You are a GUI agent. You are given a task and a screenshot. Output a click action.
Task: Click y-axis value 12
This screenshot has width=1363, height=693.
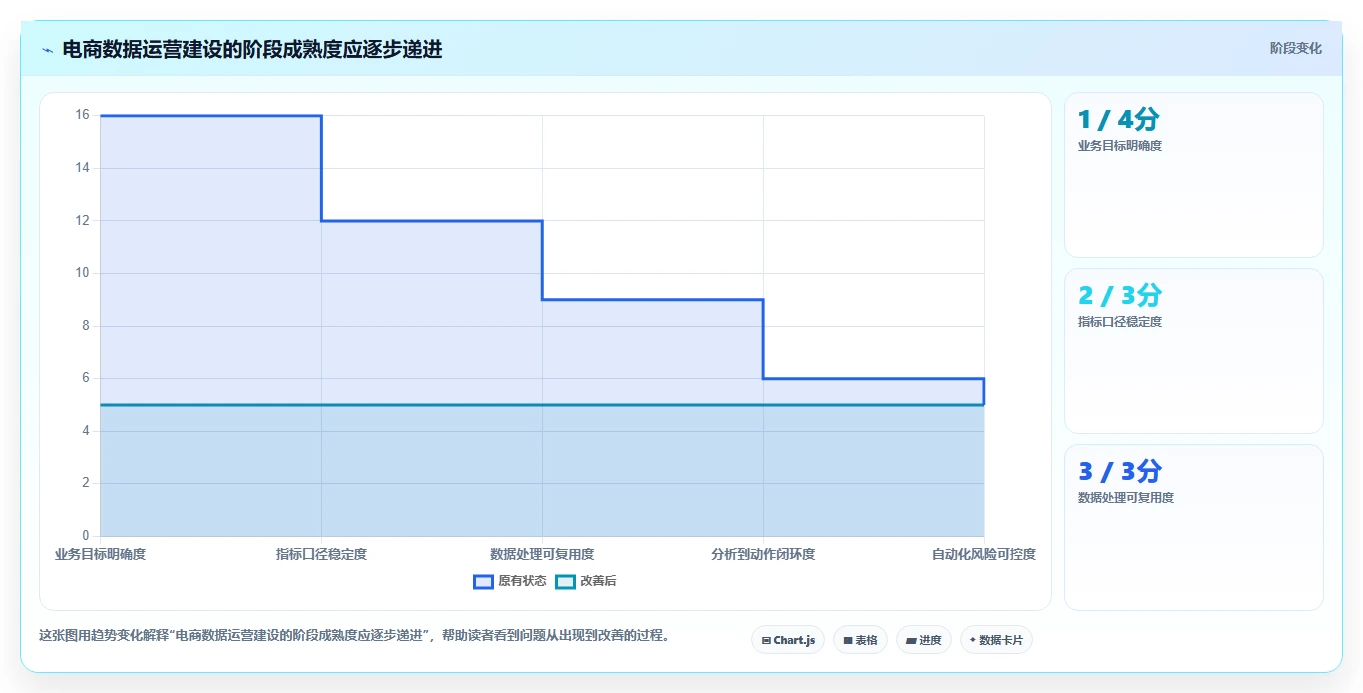pyautogui.click(x=82, y=220)
